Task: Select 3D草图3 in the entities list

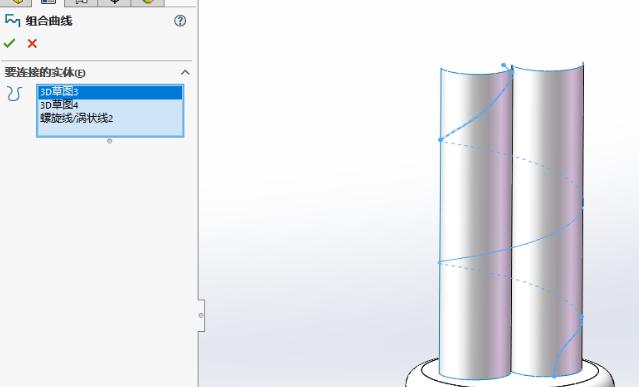Action: [x=110, y=92]
